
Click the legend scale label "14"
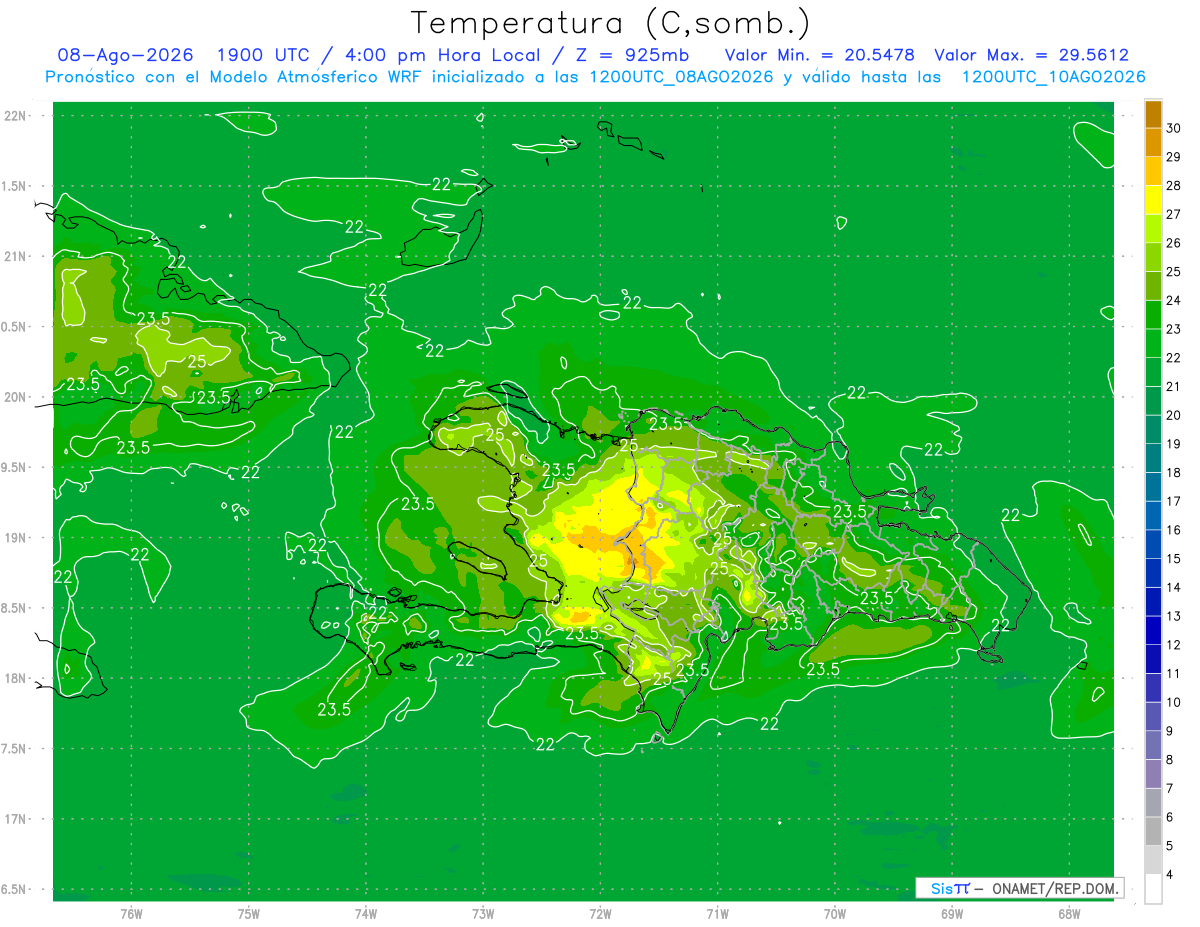click(1173, 587)
